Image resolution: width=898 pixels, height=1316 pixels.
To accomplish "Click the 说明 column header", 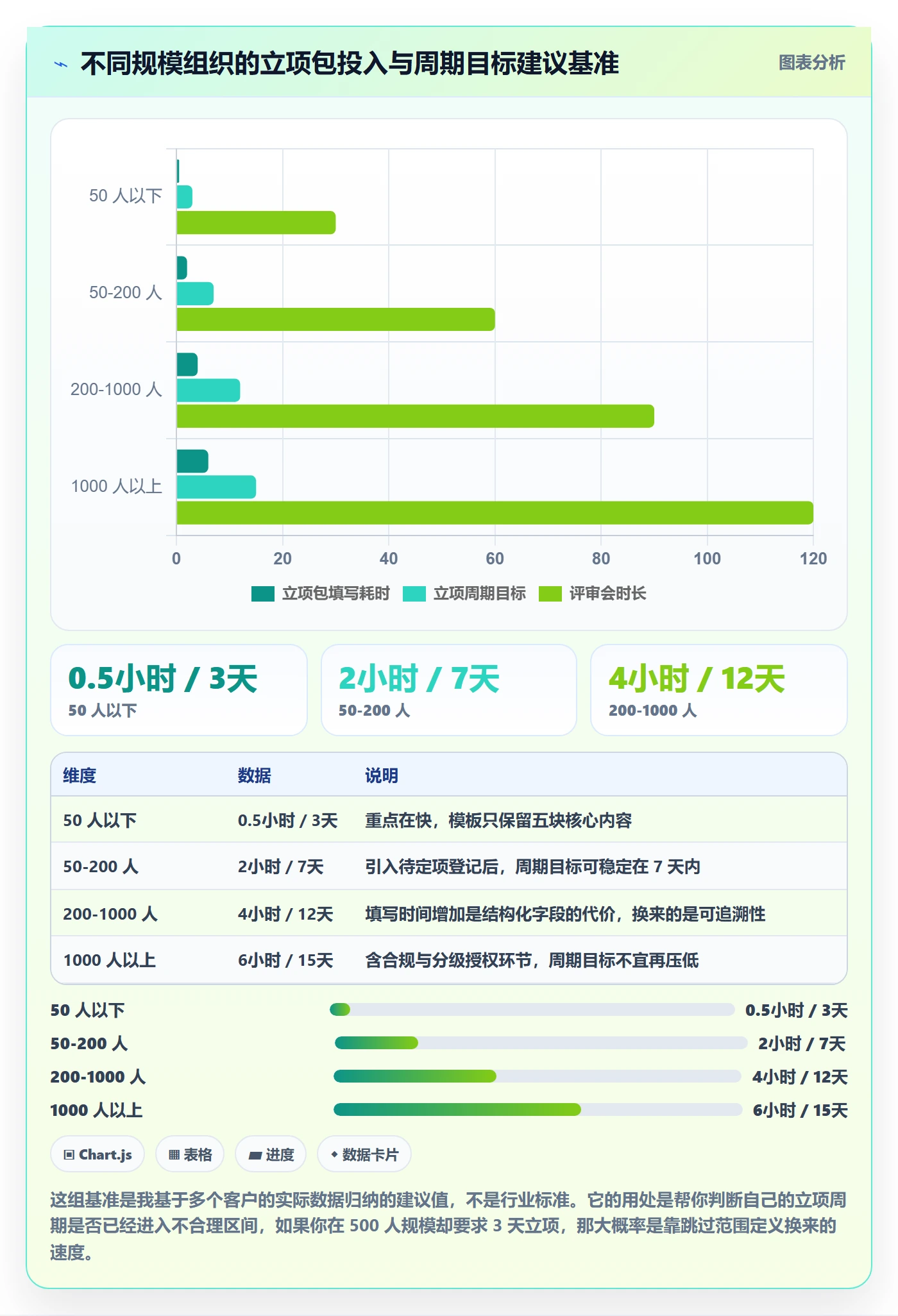I will pyautogui.click(x=382, y=775).
